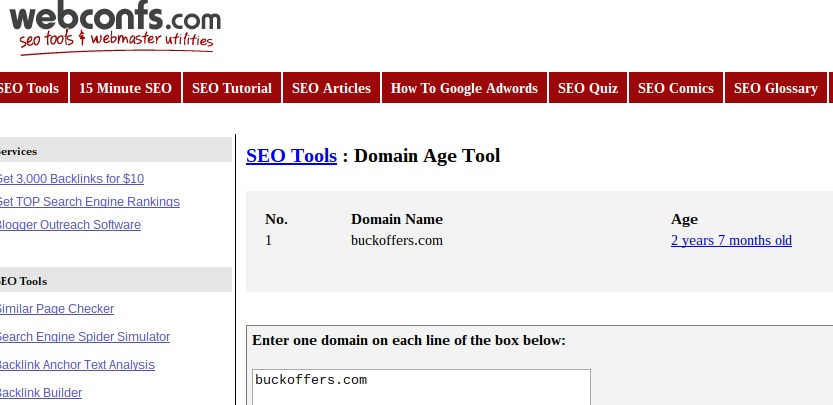Viewport: 833px width, 405px height.
Task: Click the No. column header
Action: pyautogui.click(x=276, y=219)
